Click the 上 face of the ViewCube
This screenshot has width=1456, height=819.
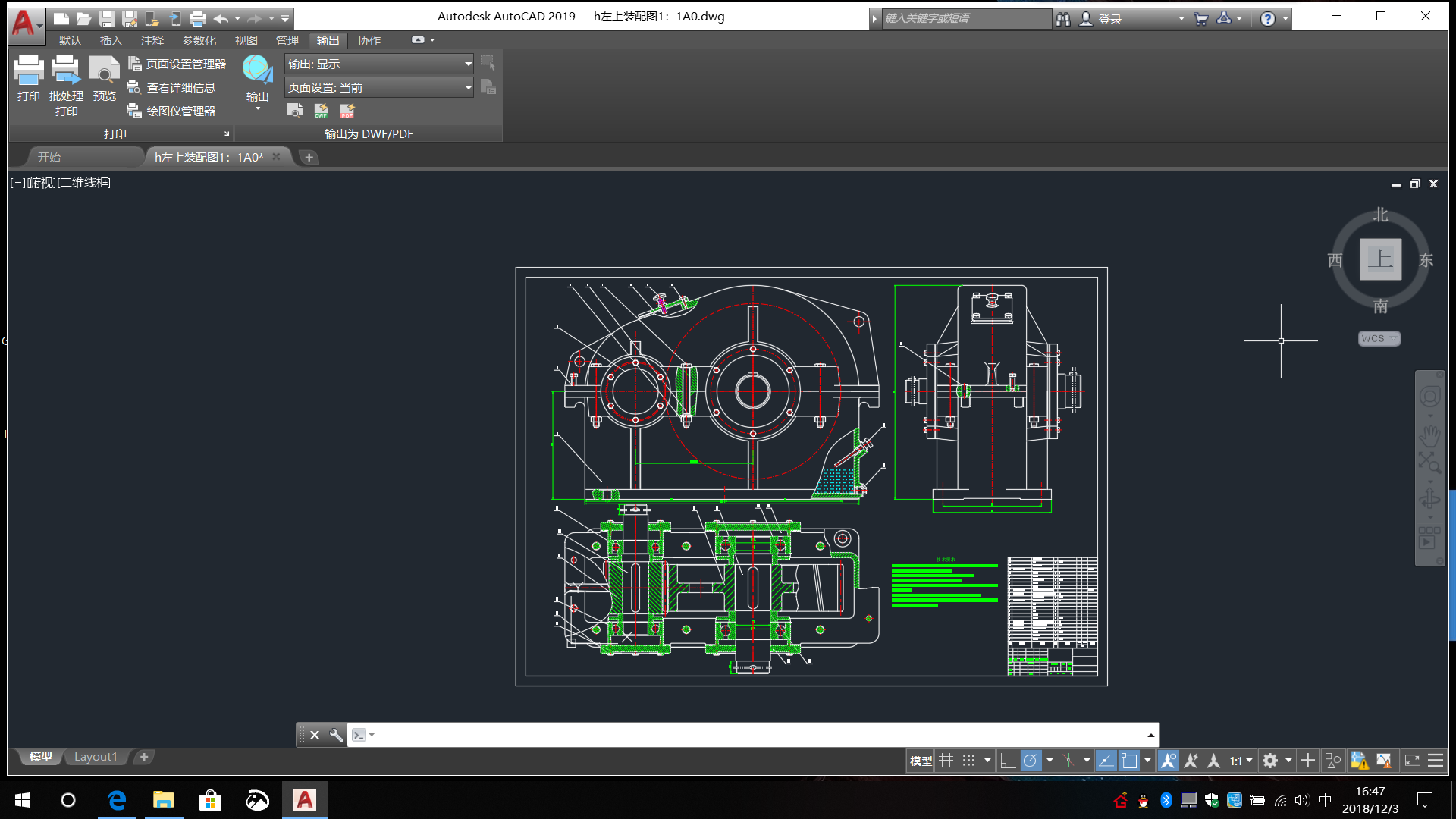[1380, 259]
